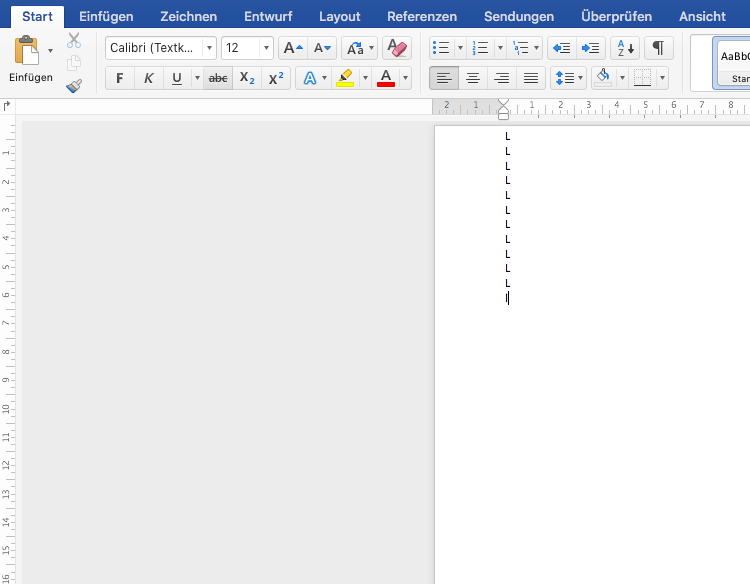Toggle subscript X2 button

pos(247,78)
